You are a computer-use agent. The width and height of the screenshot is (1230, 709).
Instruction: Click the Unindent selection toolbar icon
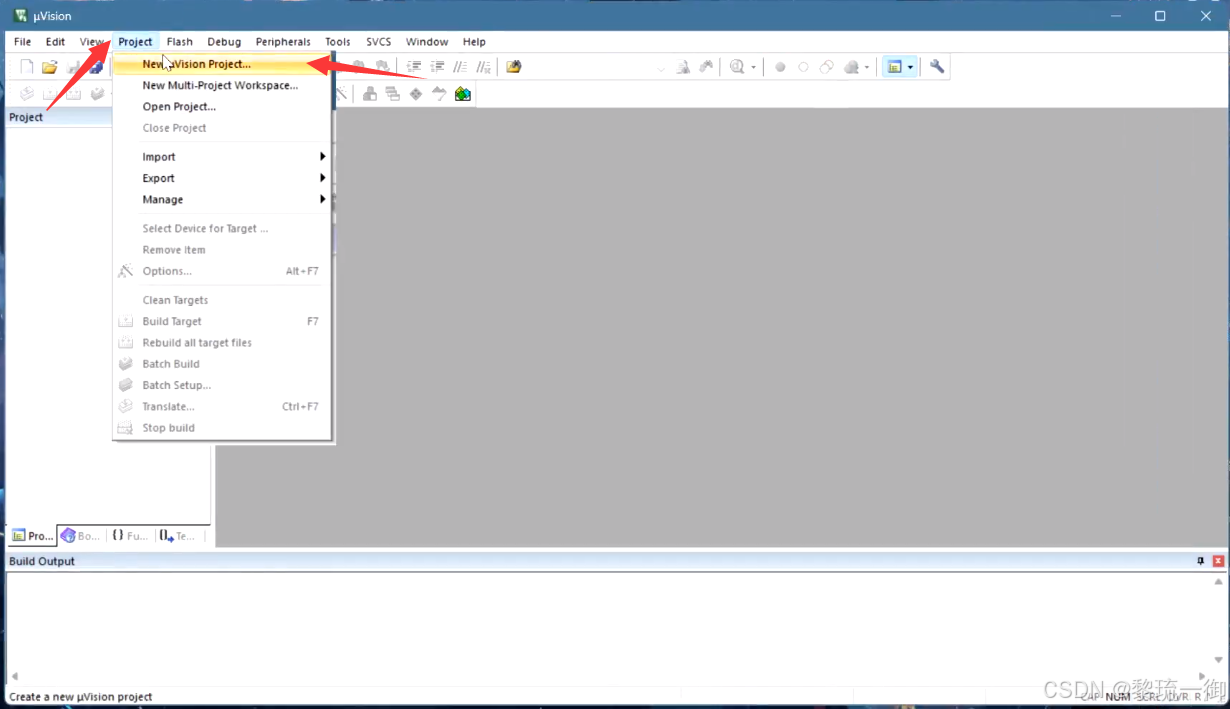(x=437, y=67)
